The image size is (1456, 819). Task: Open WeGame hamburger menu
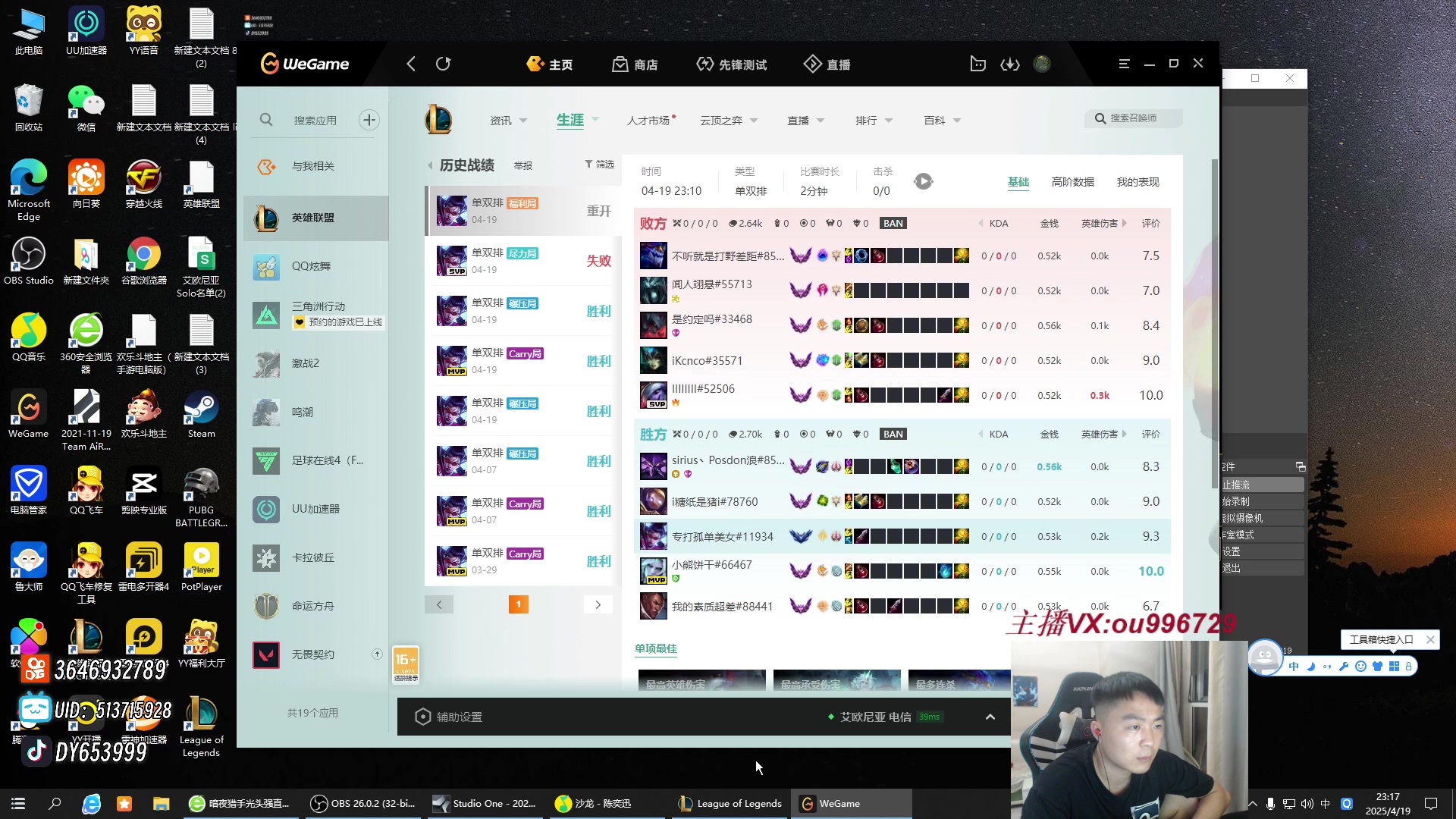tap(1125, 64)
